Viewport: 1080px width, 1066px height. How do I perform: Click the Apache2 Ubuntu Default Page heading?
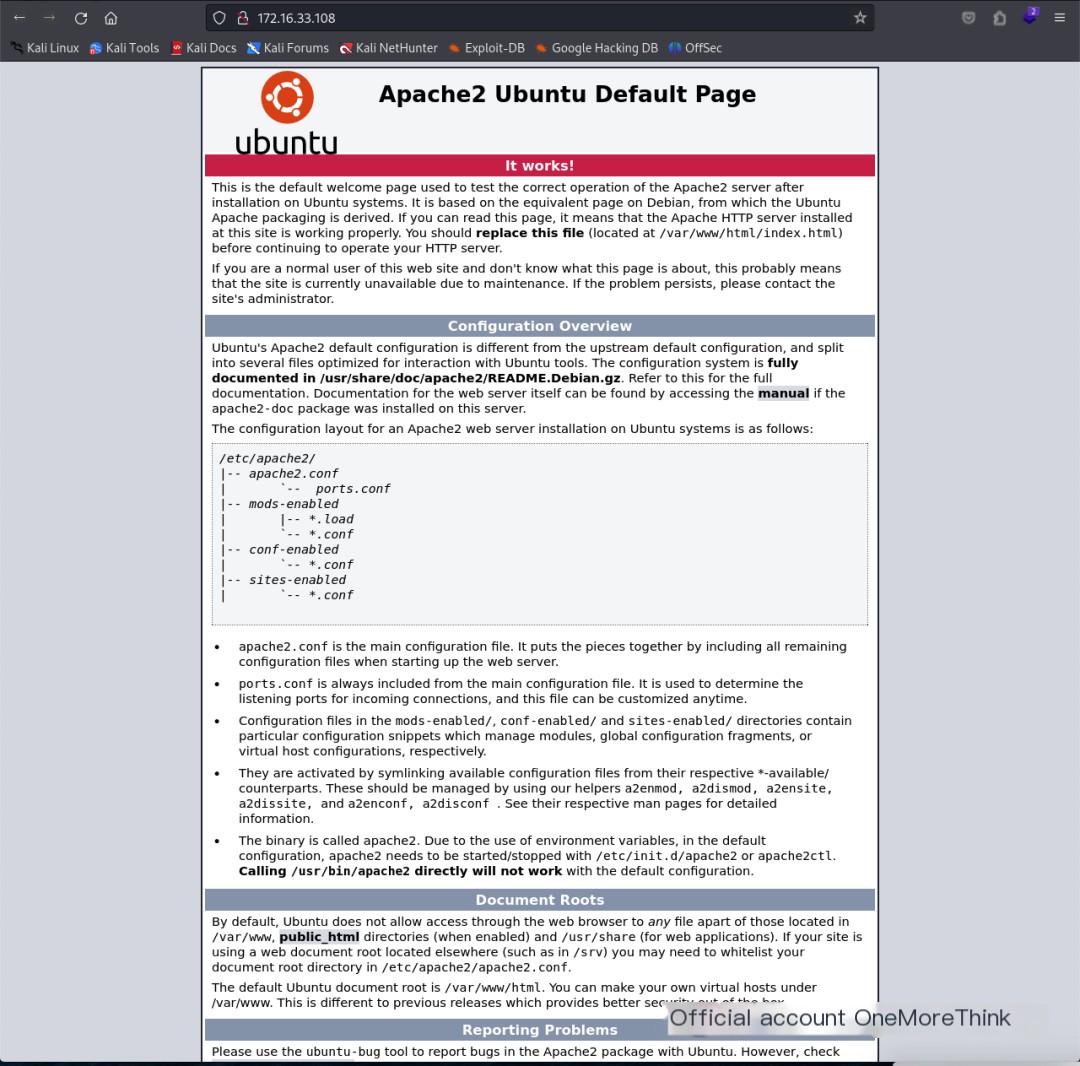pyautogui.click(x=567, y=94)
